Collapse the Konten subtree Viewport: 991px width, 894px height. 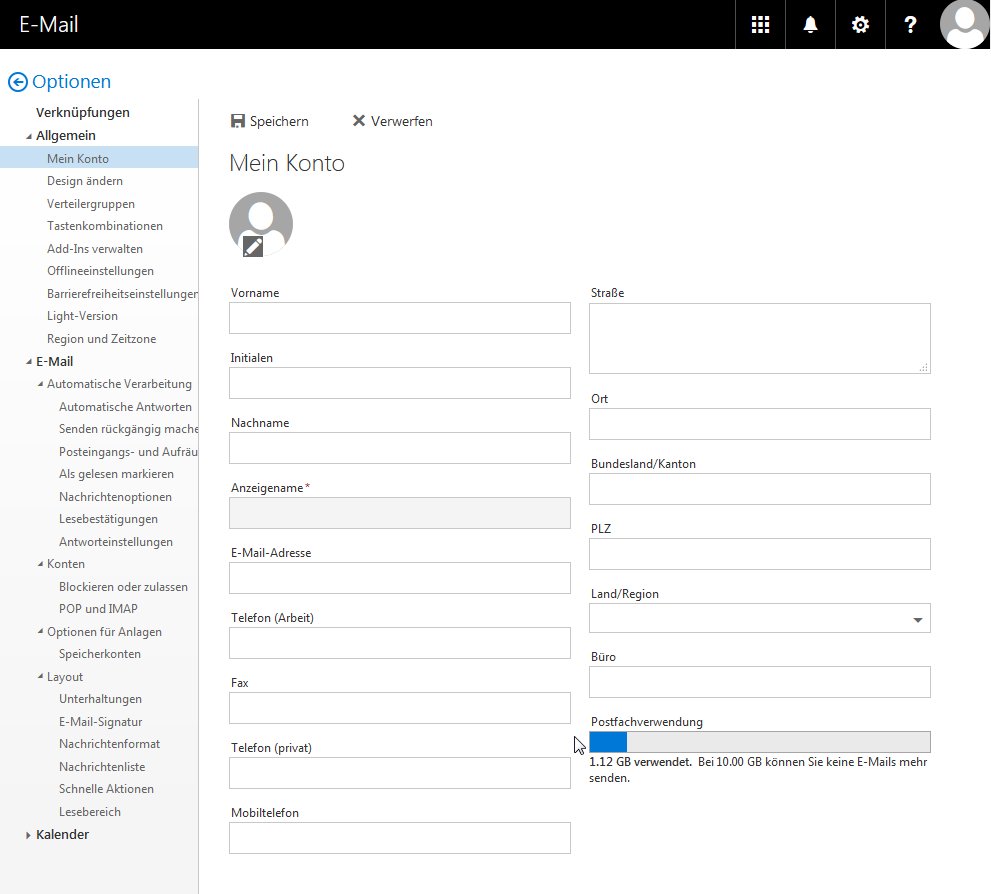pos(40,564)
